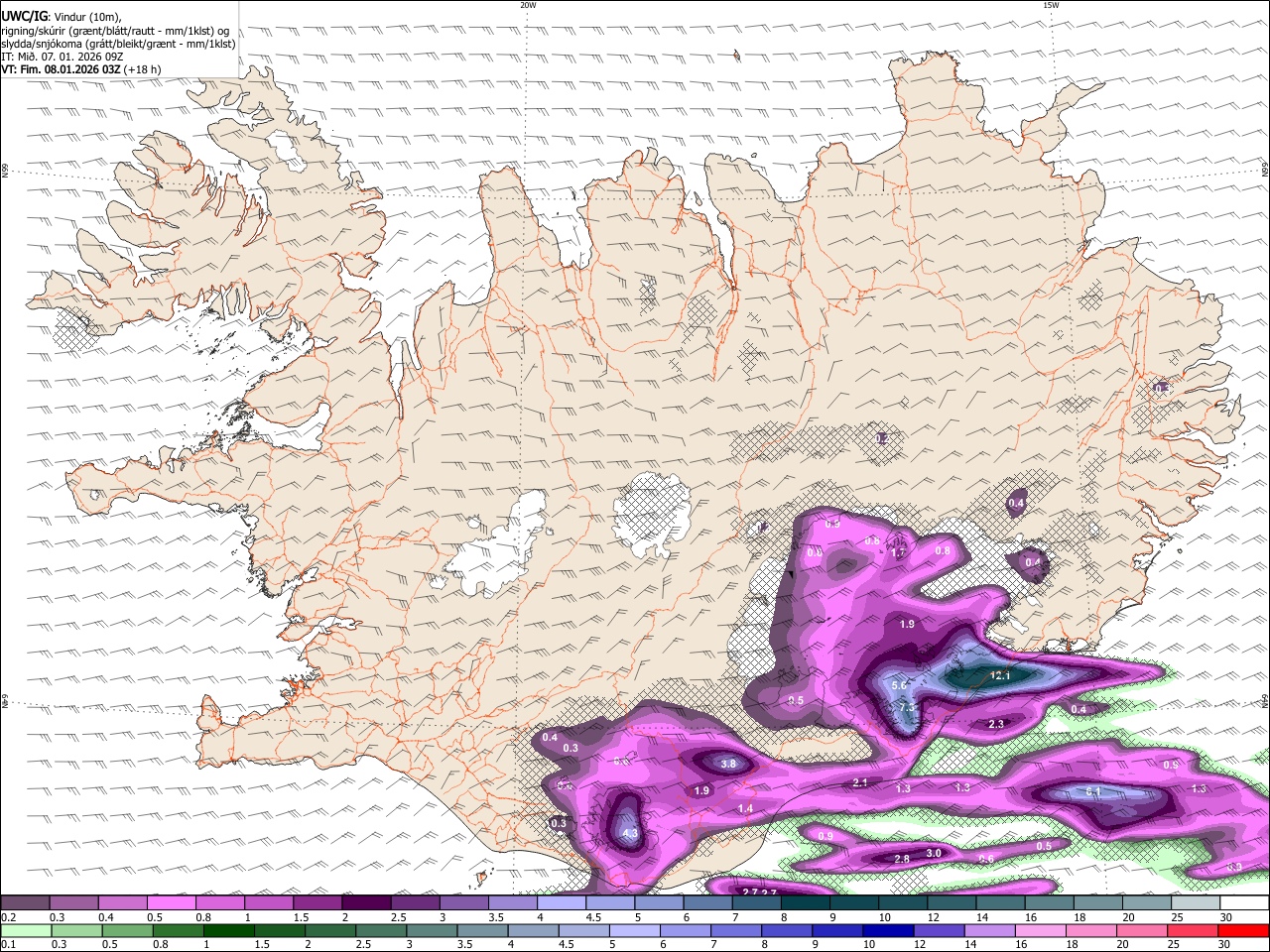Click the 'UWC/IG: Vindur (10m)' title text
Image resolution: width=1270 pixels, height=952 pixels.
click(x=62, y=16)
